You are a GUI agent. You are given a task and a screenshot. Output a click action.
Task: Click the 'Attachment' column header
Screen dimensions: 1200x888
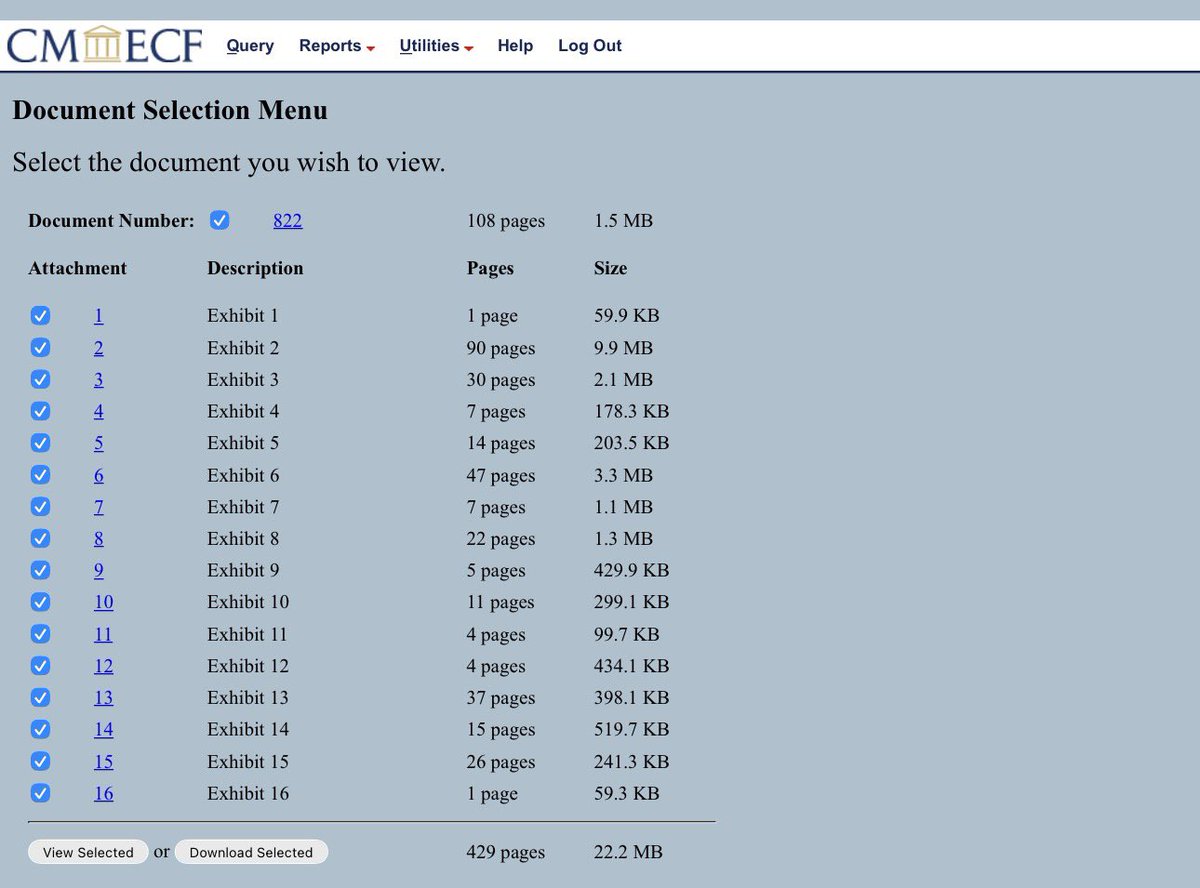78,268
